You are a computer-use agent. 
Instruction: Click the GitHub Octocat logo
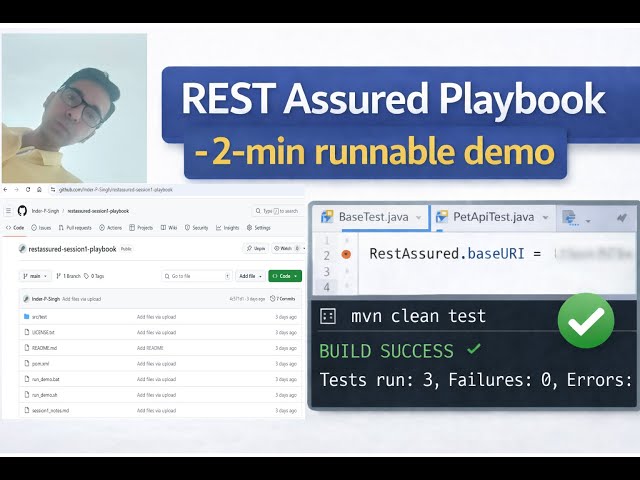tap(22, 211)
